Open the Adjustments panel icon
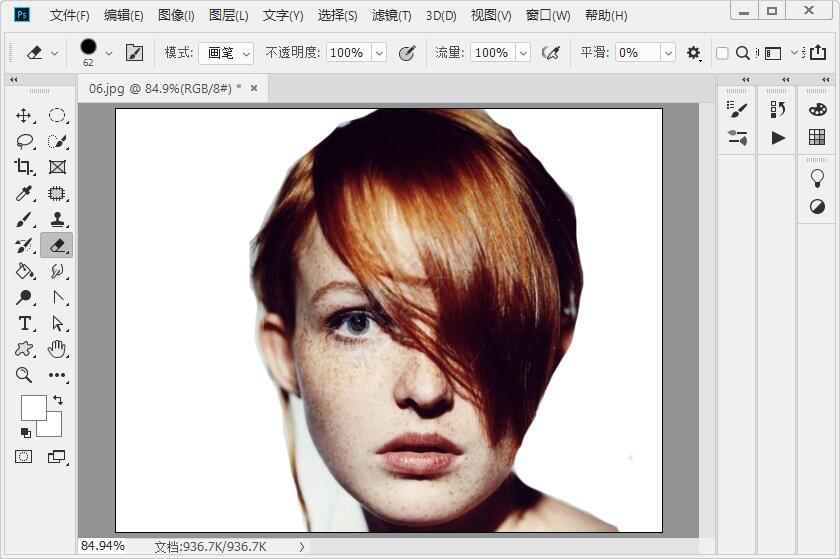Image resolution: width=840 pixels, height=559 pixels. click(817, 207)
